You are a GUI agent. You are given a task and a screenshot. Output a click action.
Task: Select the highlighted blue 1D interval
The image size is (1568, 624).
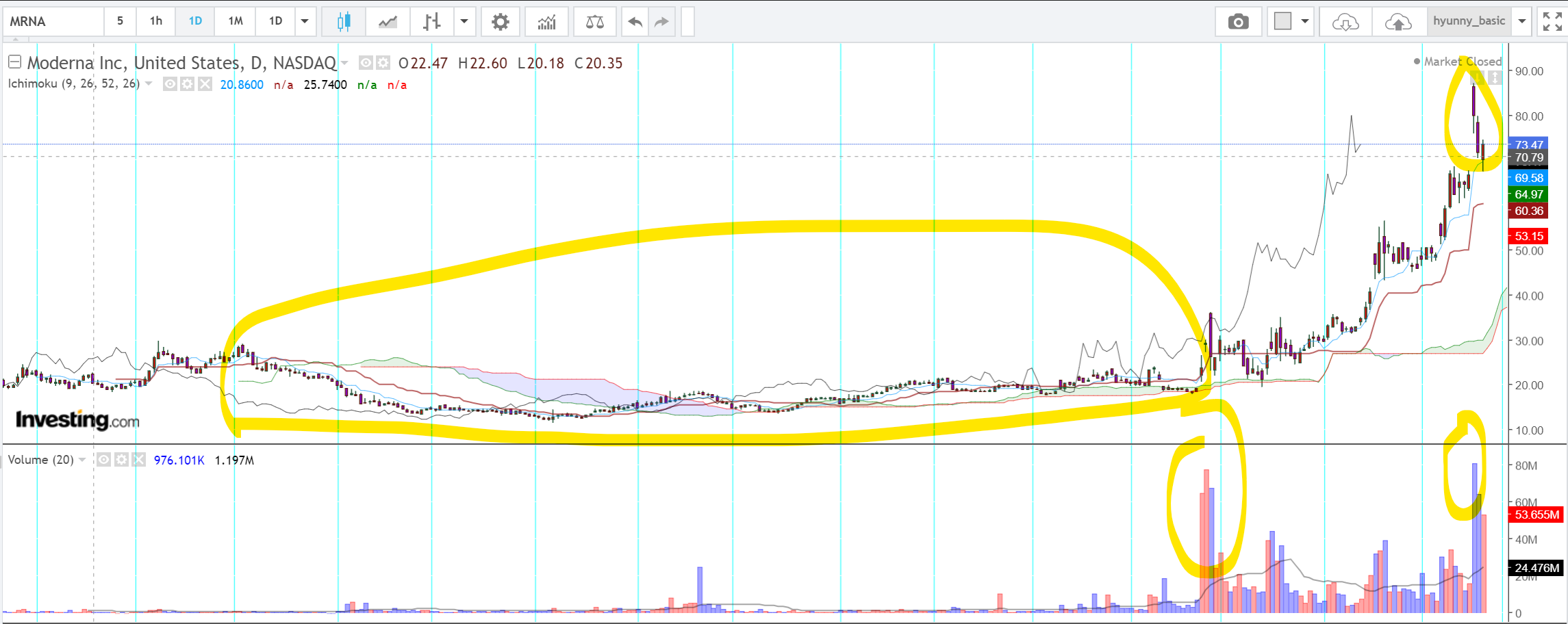(x=195, y=21)
